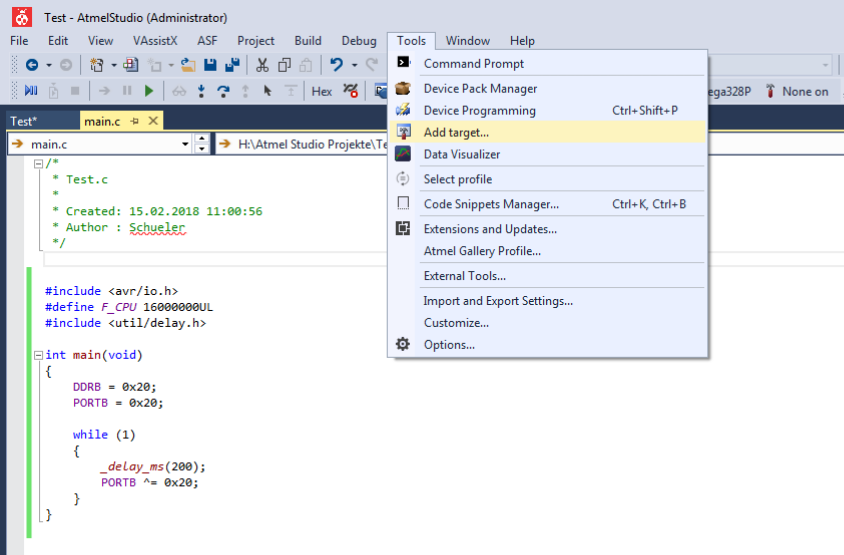Open the Undo history dropdown arrow

pos(353,65)
